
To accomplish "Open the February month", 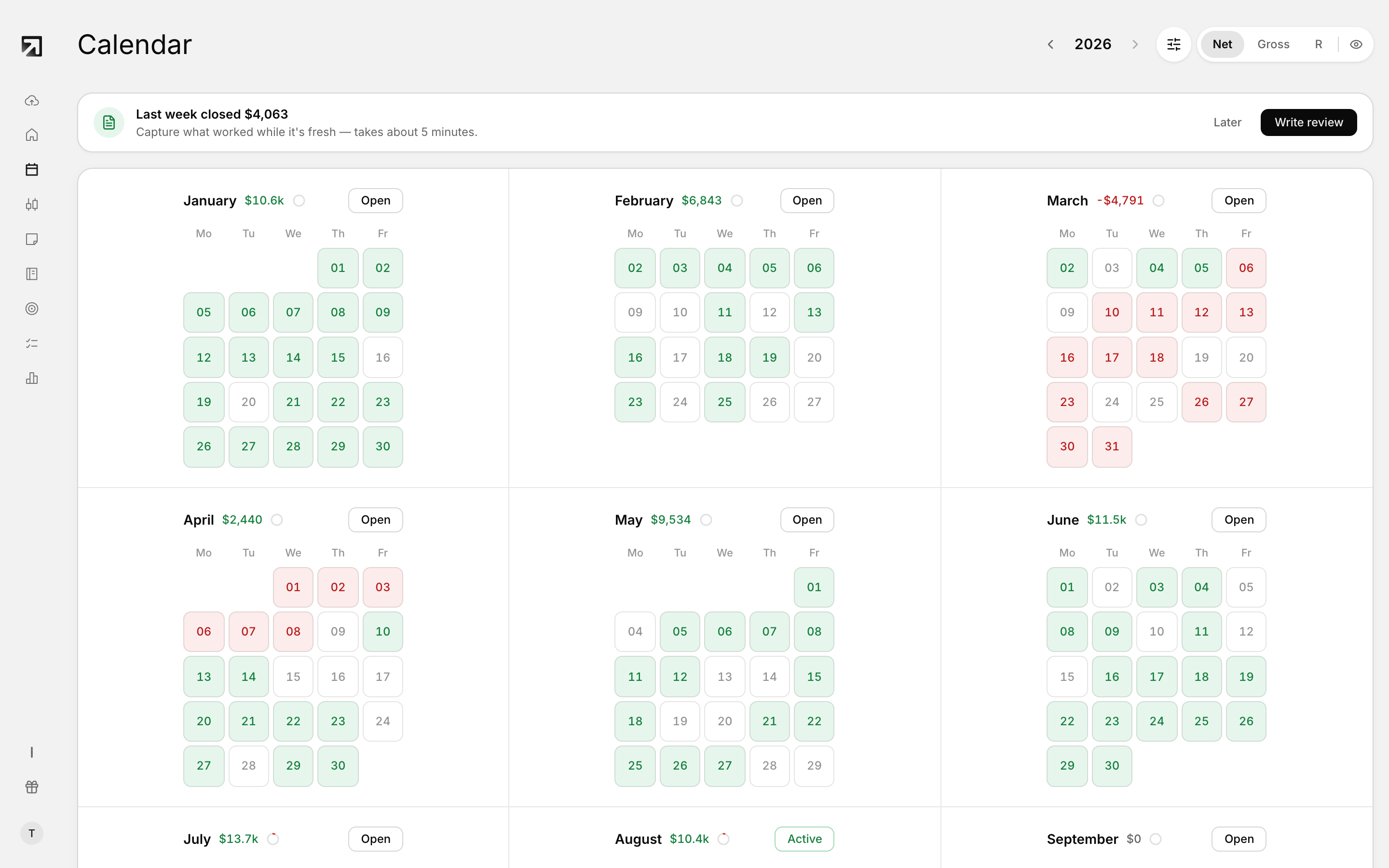I will (807, 200).
